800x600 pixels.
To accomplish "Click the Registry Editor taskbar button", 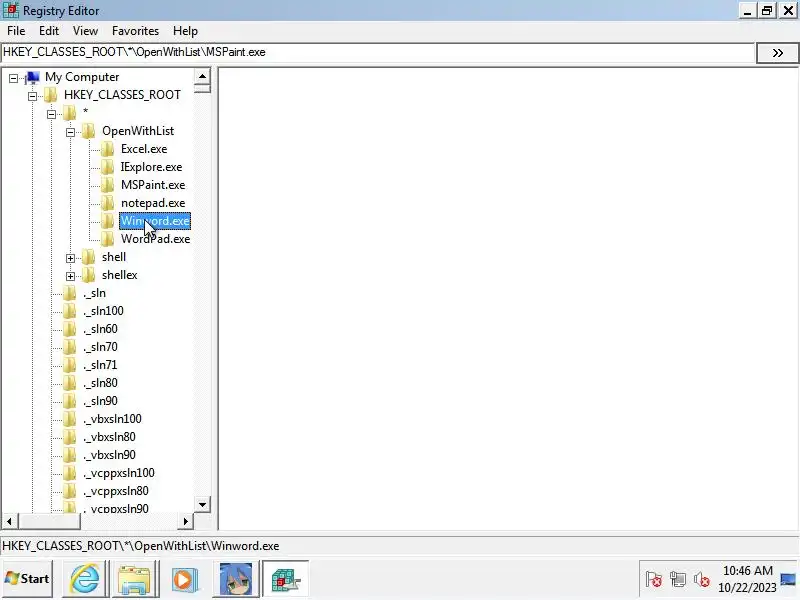I will click(286, 579).
